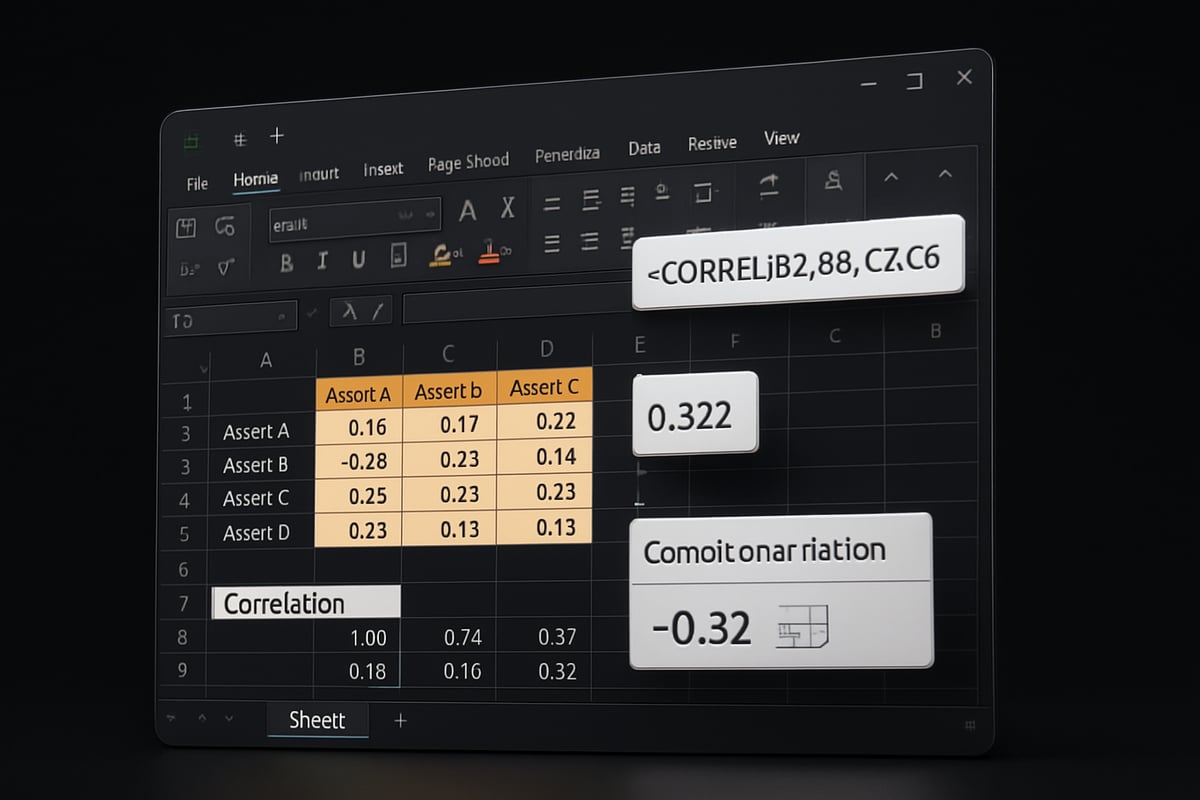
Task: Click the font color icon in the ribbon
Action: (x=489, y=254)
